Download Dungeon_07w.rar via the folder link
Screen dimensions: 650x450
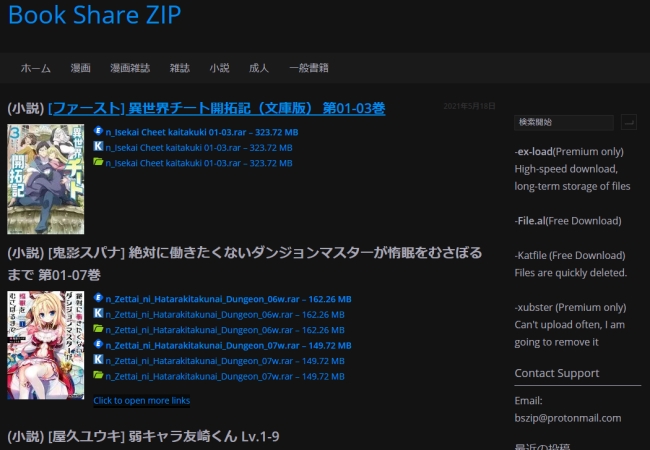click(225, 376)
